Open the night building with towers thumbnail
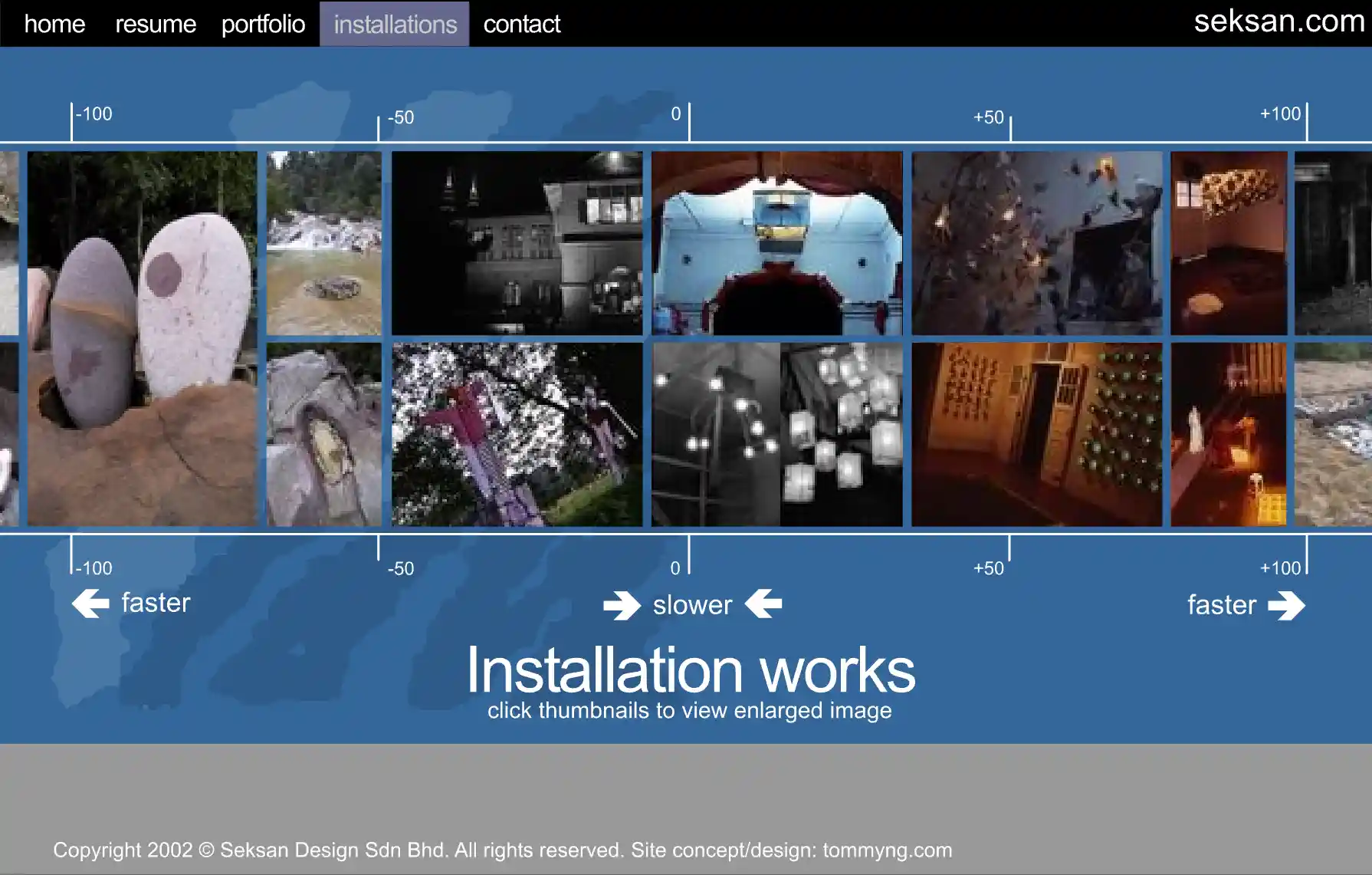 (517, 243)
